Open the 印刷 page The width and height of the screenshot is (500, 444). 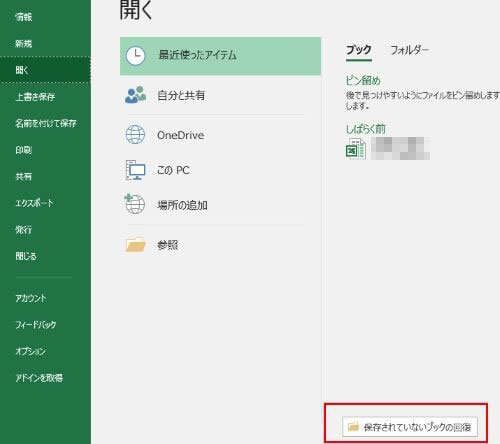tap(23, 150)
